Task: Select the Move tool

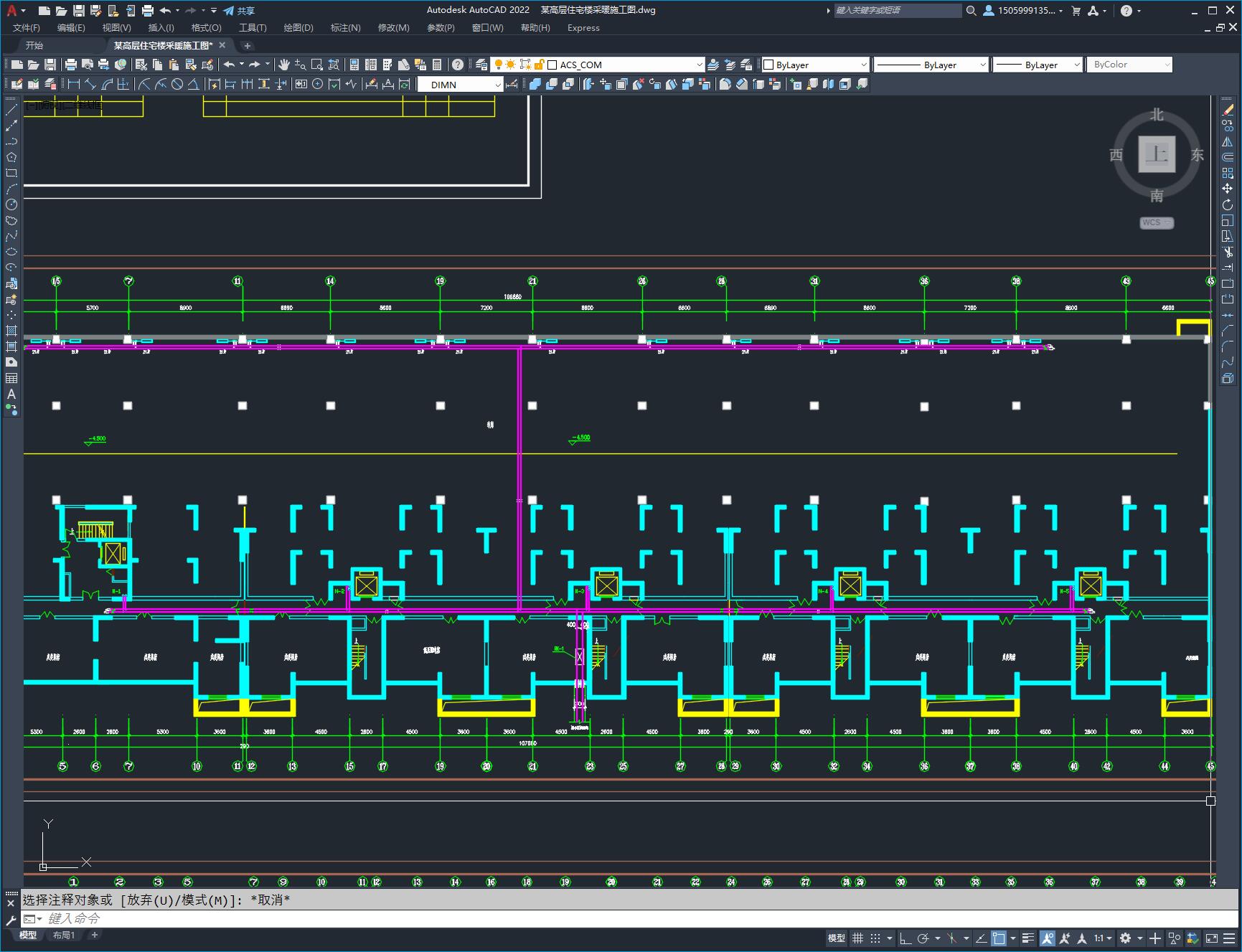Action: 1228,189
